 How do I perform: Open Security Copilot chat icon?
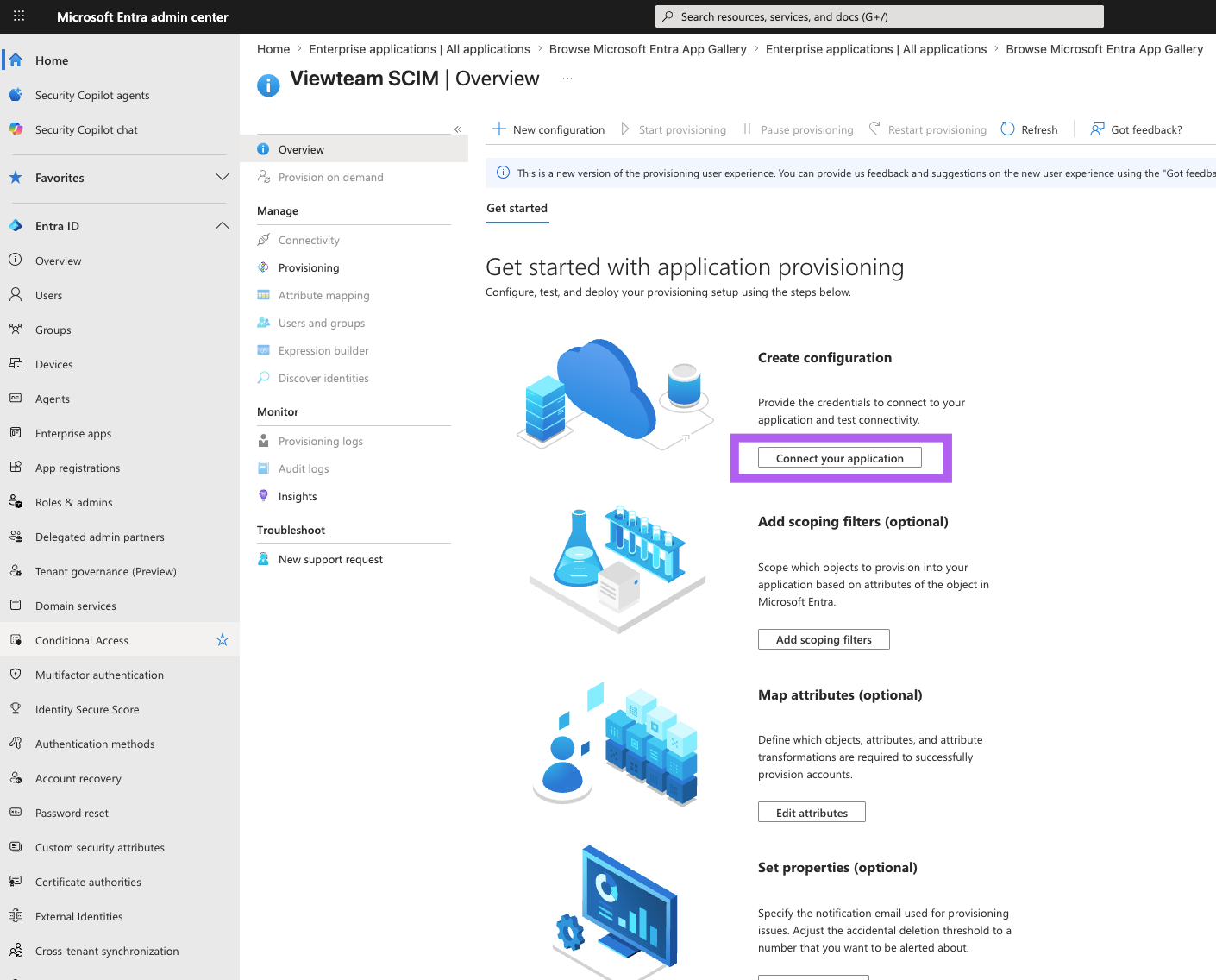pos(16,129)
